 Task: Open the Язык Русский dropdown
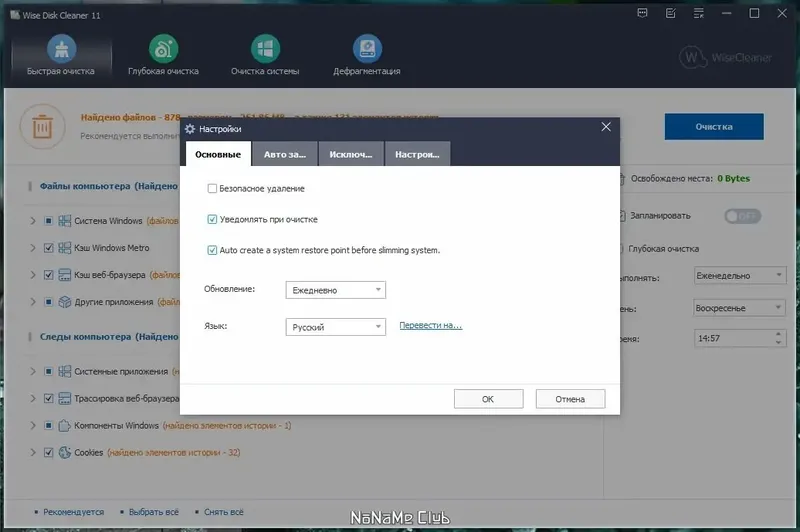pos(336,327)
